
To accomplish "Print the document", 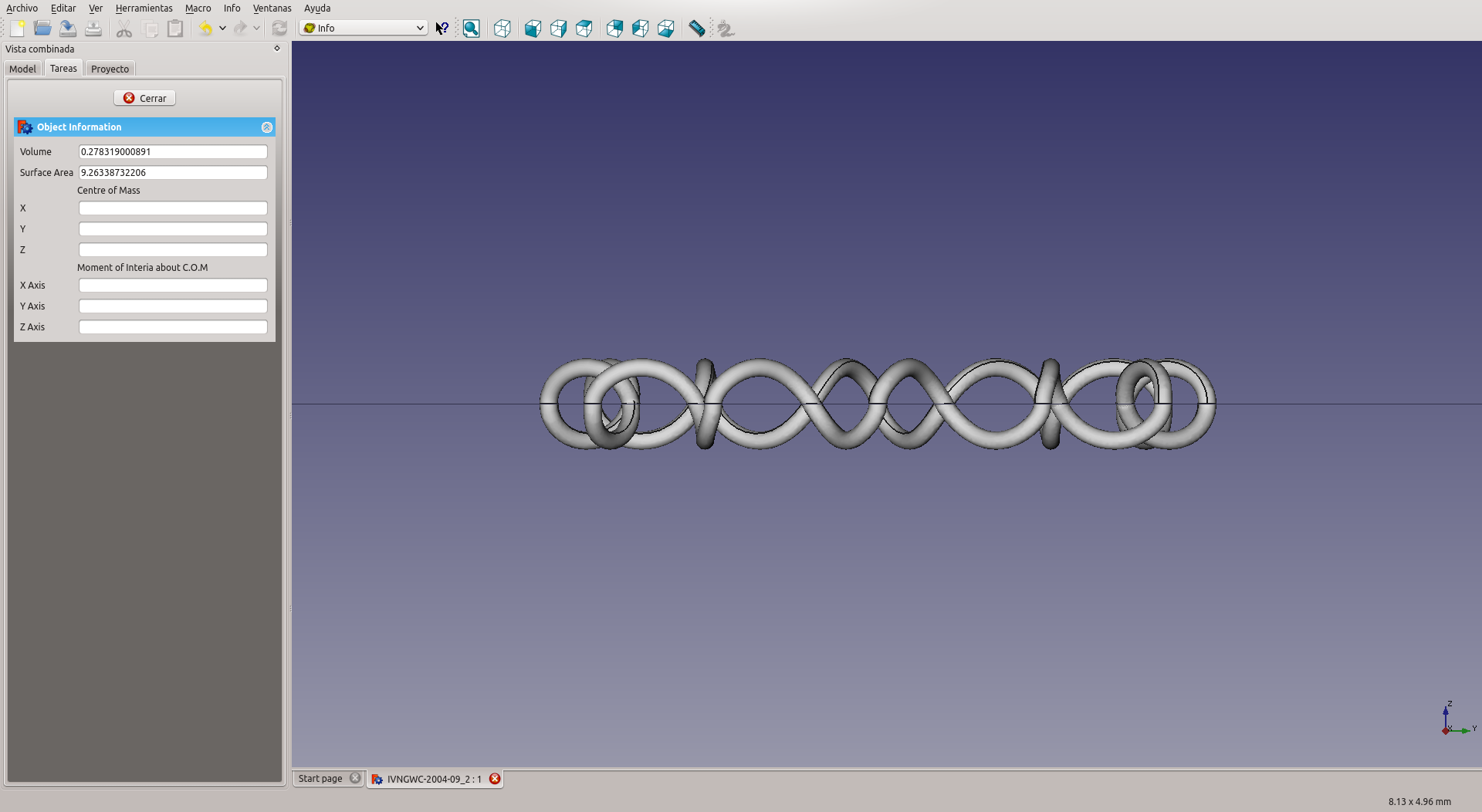I will [x=93, y=29].
